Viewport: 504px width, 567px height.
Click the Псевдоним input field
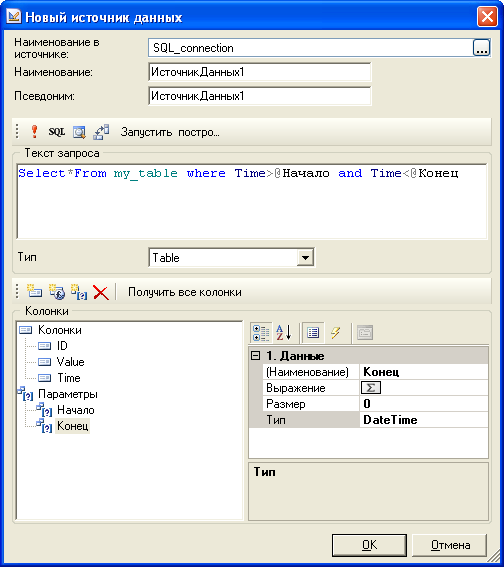pos(260,96)
